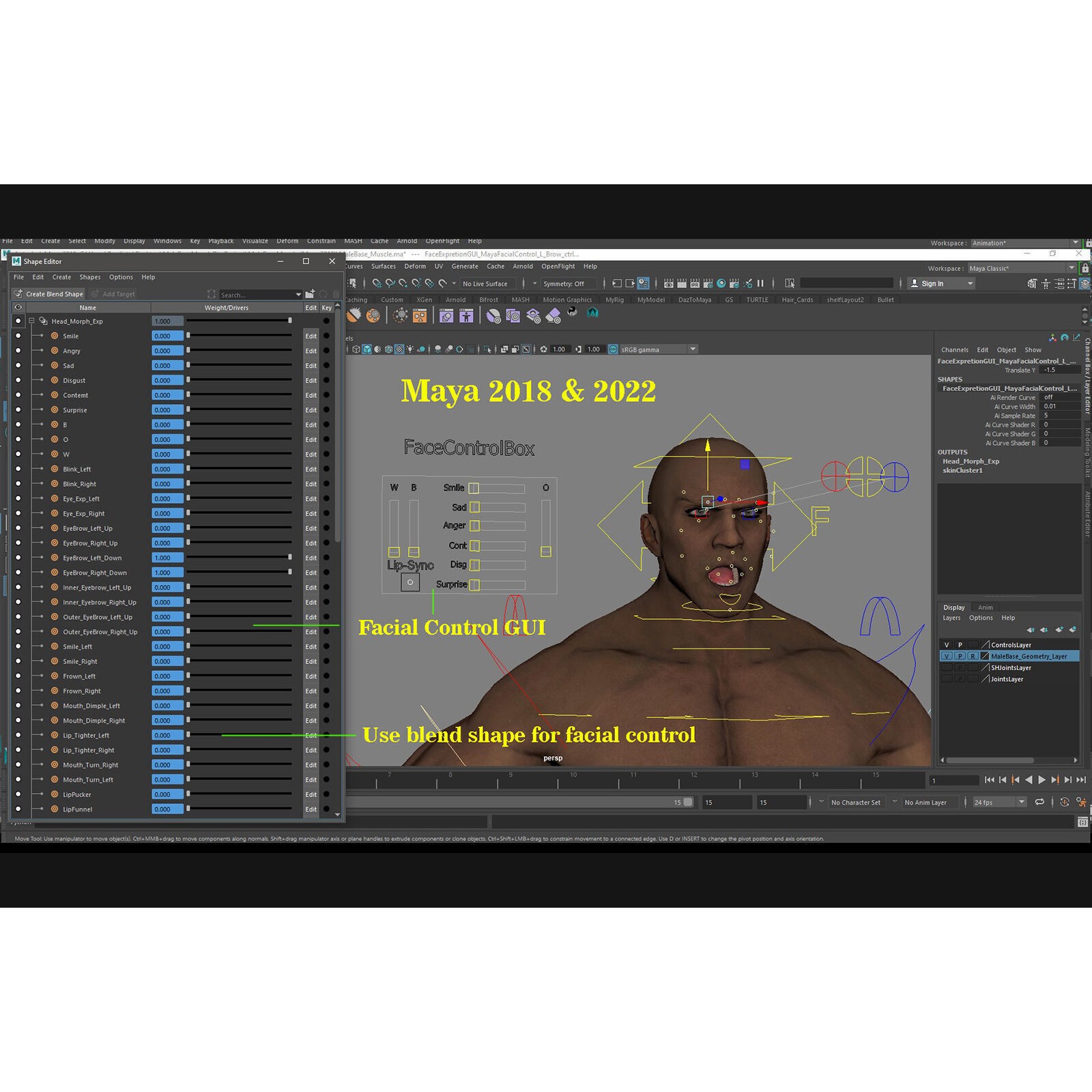Open animation preferences running-man icon
1092x1092 pixels.
pos(1081,802)
